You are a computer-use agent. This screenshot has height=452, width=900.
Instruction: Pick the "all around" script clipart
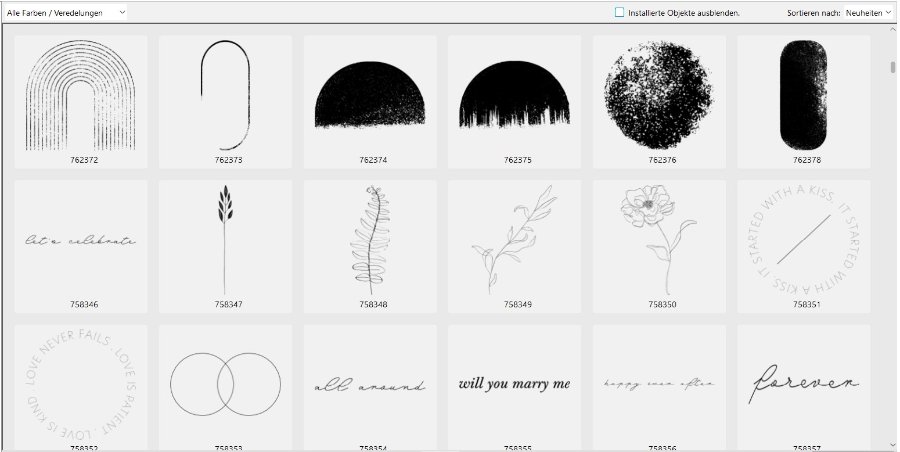370,388
